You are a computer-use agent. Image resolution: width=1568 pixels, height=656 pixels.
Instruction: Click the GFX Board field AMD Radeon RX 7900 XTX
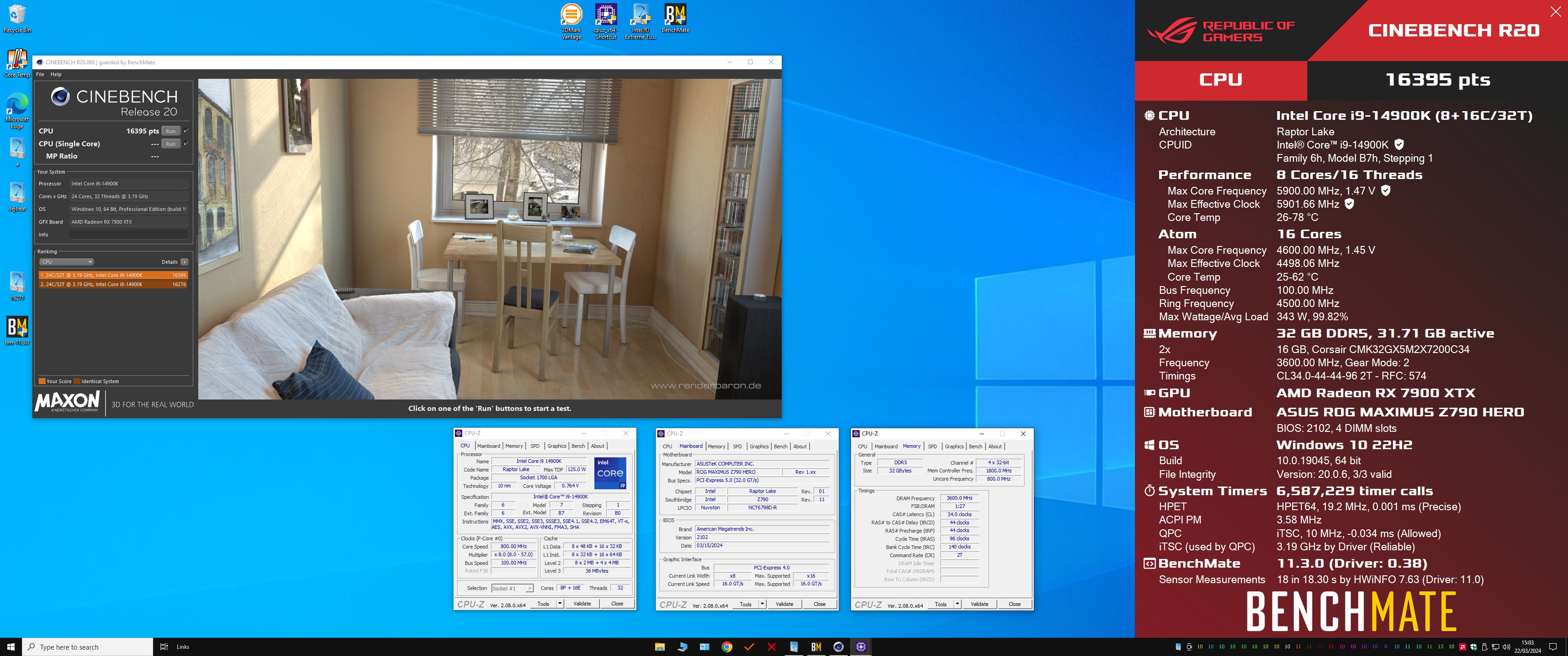click(x=129, y=221)
